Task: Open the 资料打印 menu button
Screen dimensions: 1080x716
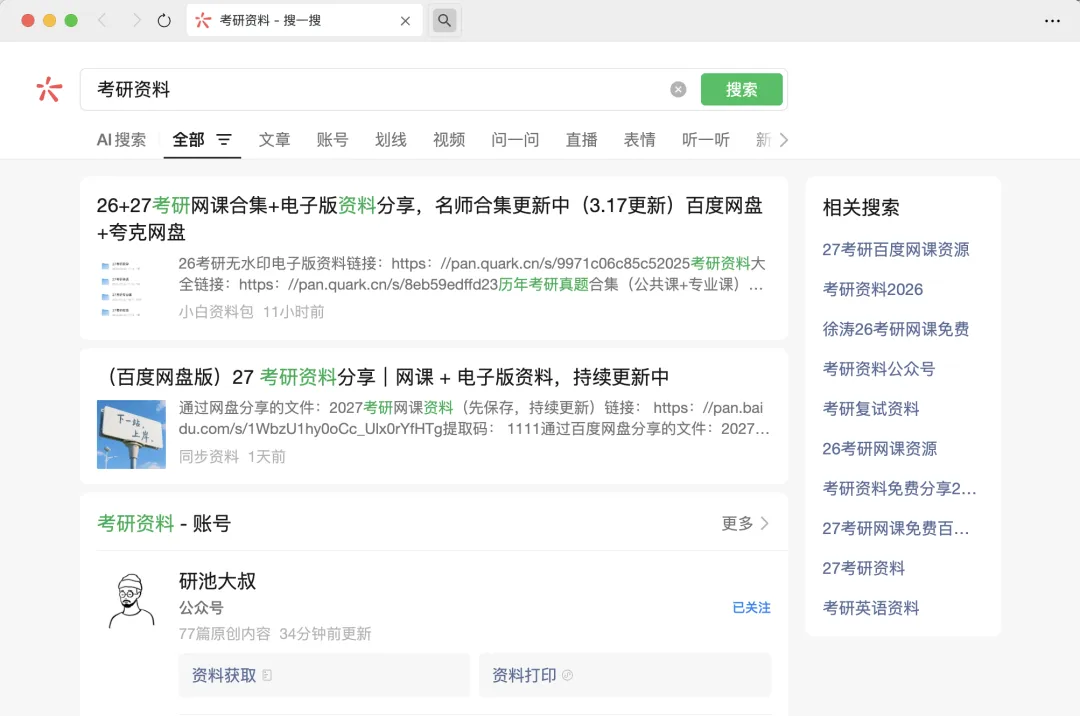Action: 625,675
